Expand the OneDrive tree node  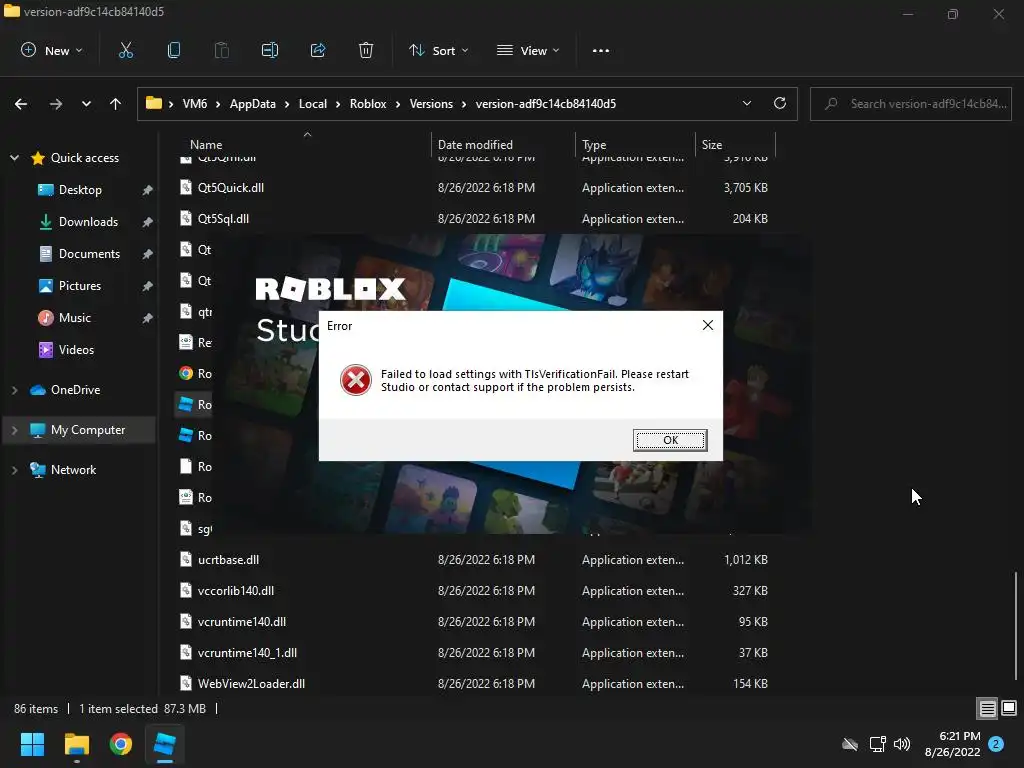[14, 390]
